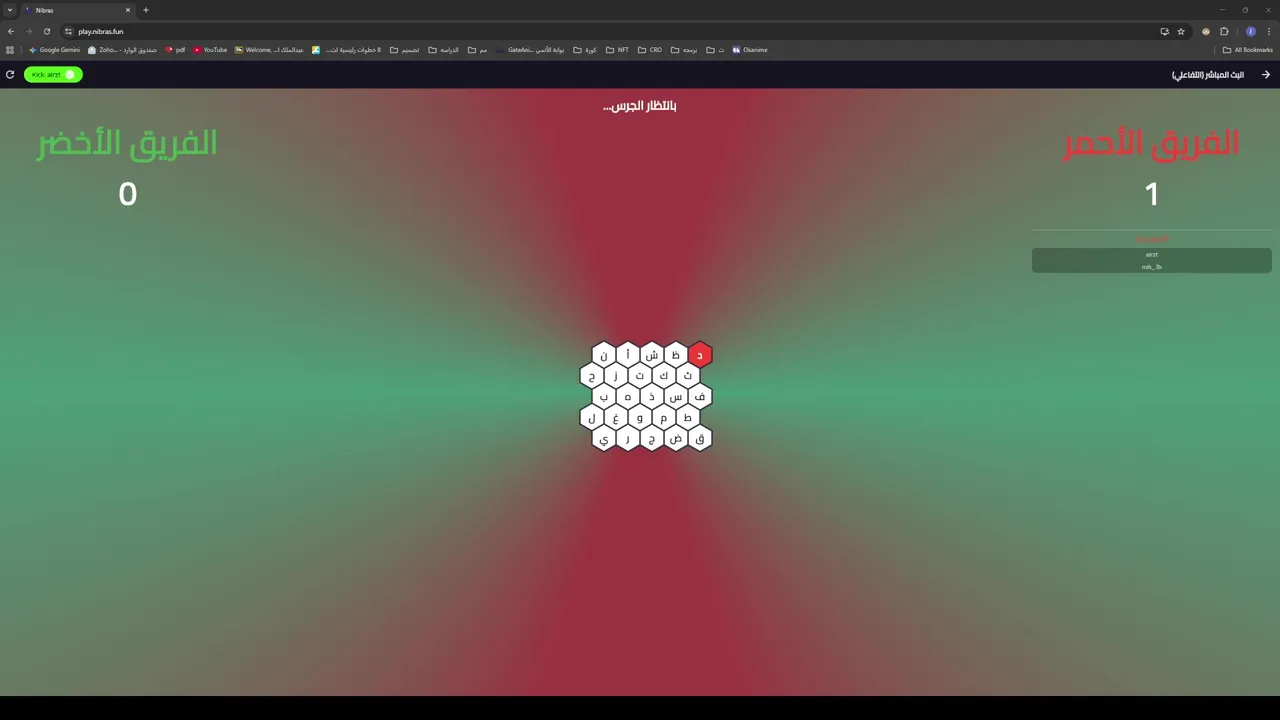The width and height of the screenshot is (1280, 720).
Task: Click the الفريق الأخضر team heading
Action: [127, 143]
